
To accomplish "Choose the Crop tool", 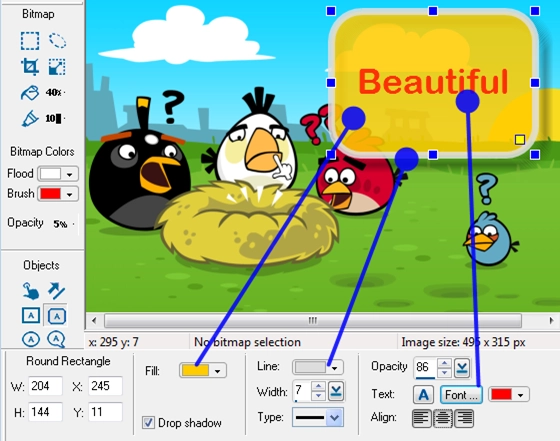I will coord(30,67).
